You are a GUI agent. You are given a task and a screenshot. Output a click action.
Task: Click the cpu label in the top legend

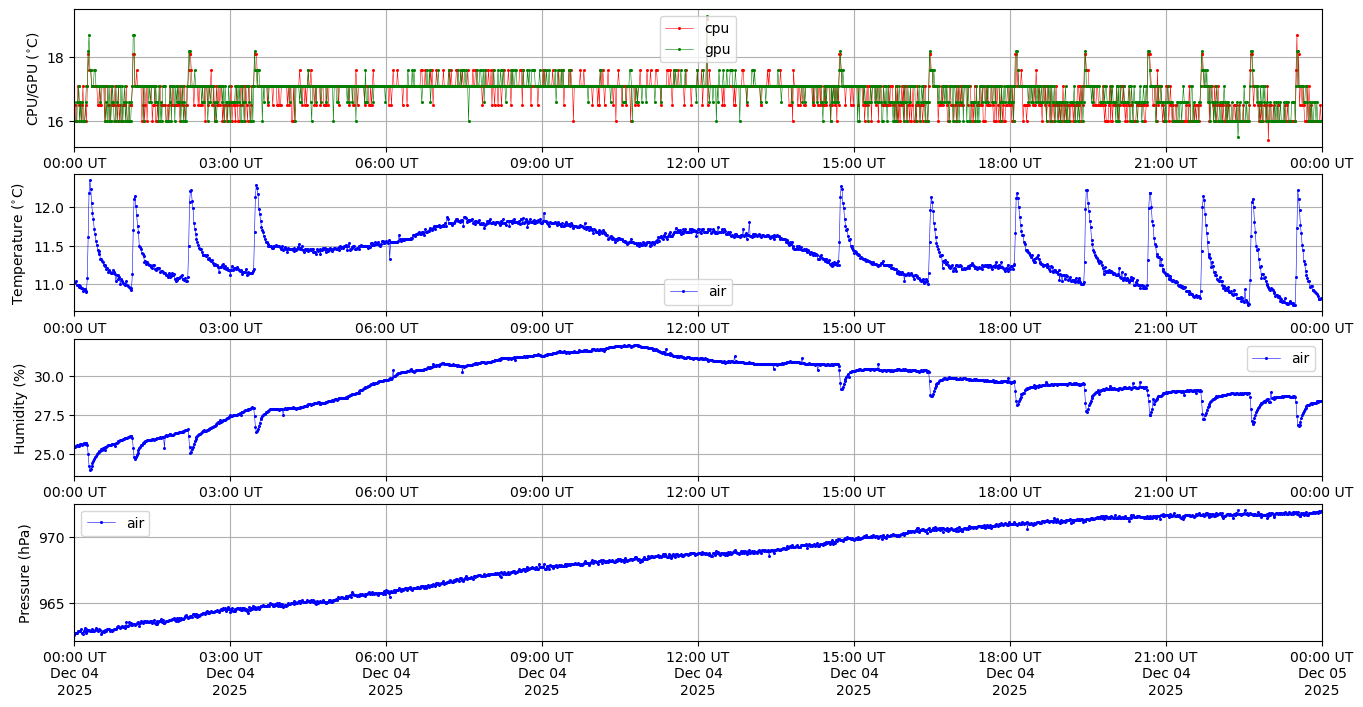point(717,29)
